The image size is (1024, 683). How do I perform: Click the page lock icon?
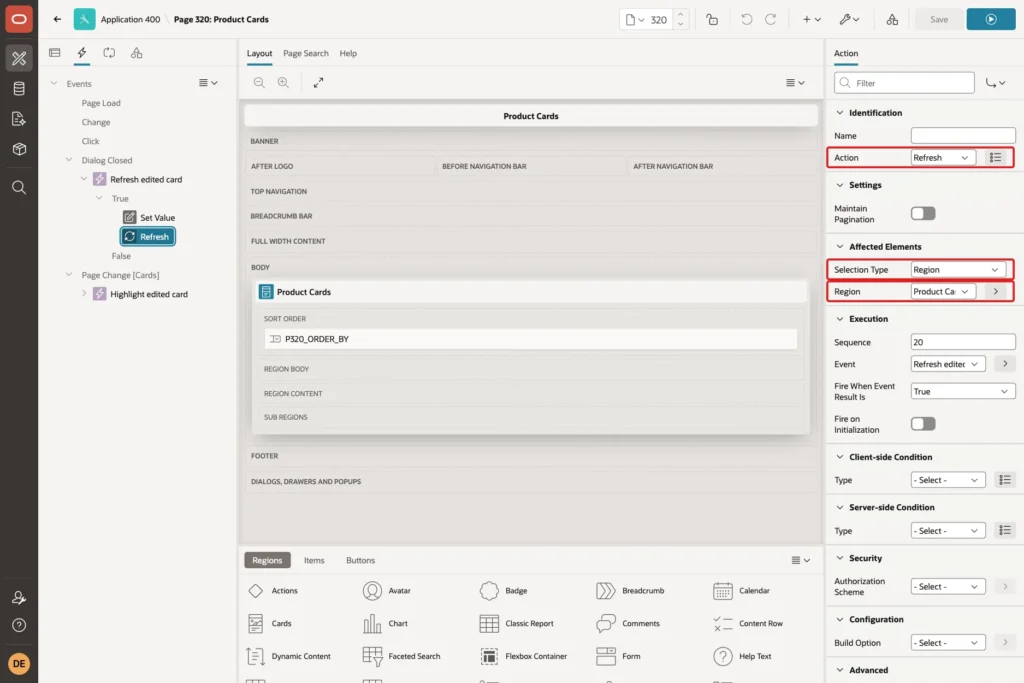coord(712,20)
